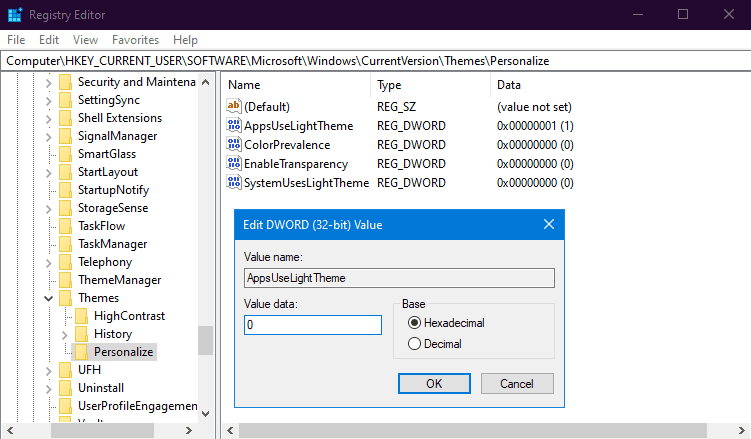Image resolution: width=751 pixels, height=439 pixels.
Task: Select the ColorPrevalence DWORD icon
Action: [234, 144]
